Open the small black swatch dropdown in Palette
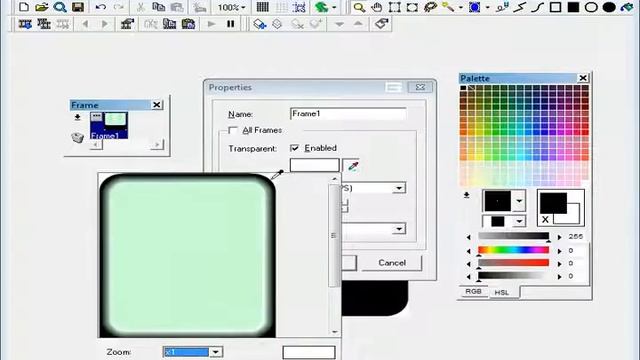 click(519, 221)
